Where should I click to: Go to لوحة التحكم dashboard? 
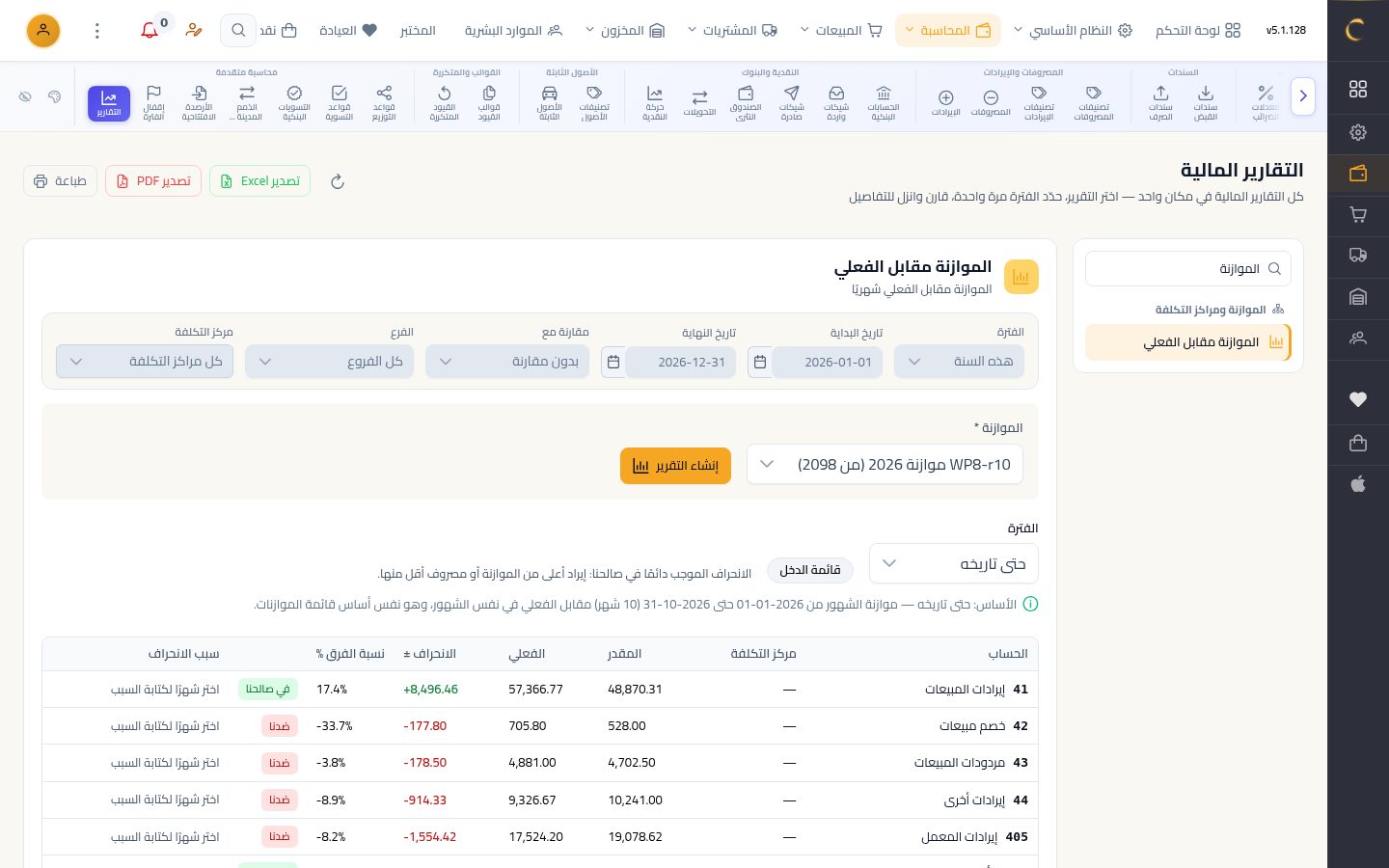pyautogui.click(x=1198, y=30)
